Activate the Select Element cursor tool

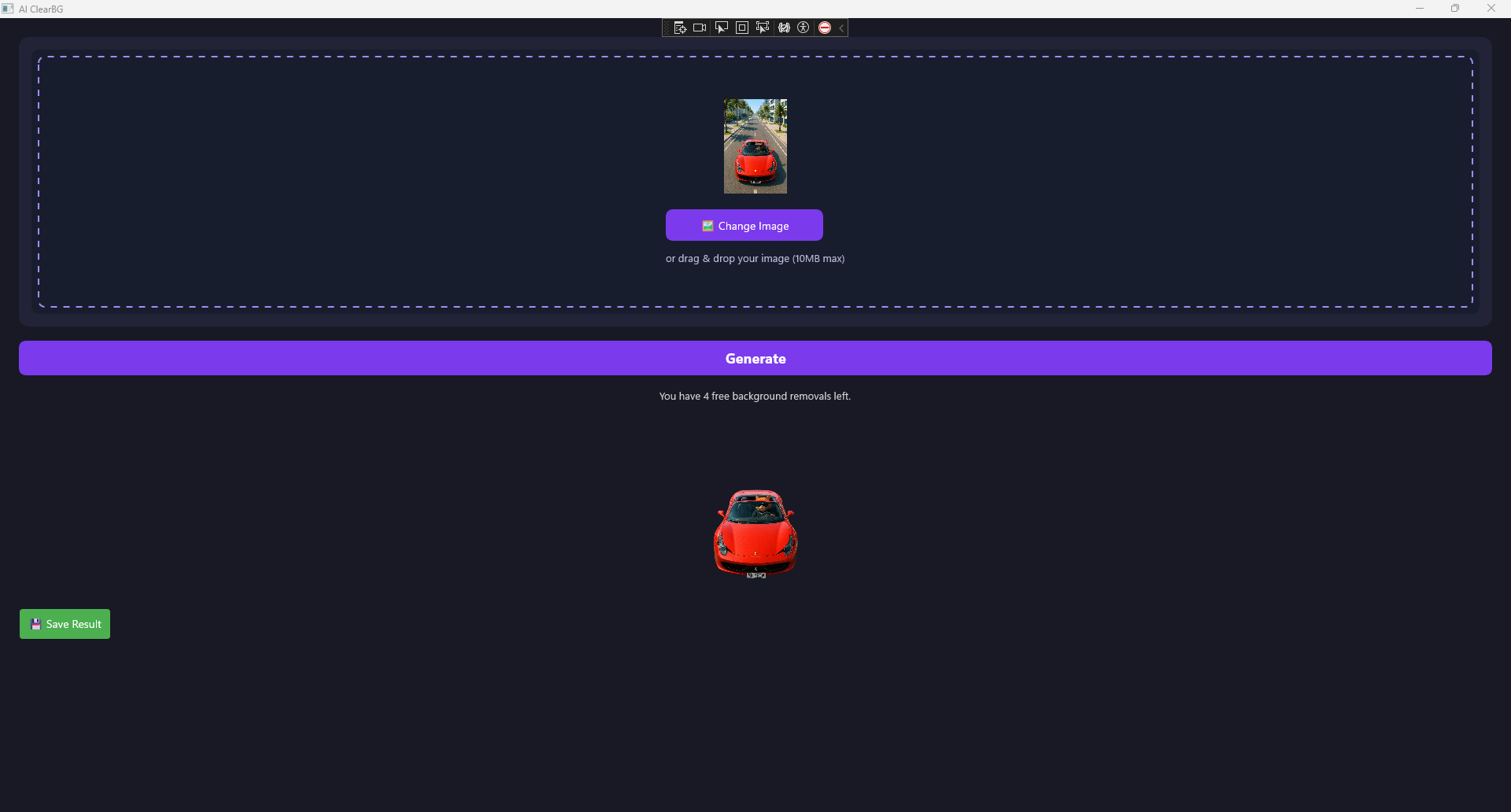click(x=721, y=28)
